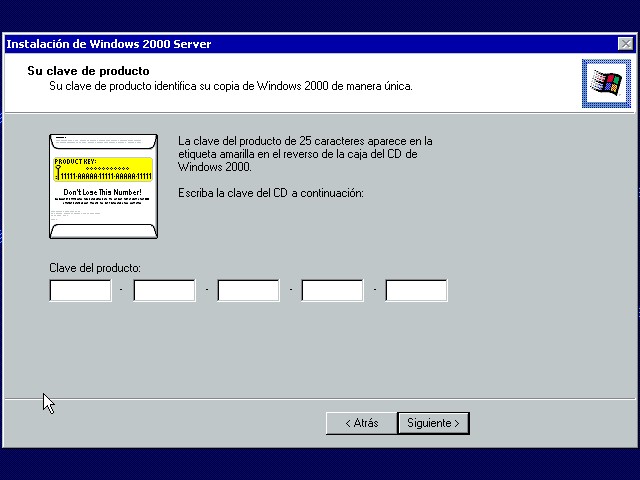Close the Windows 2000 Server setup dialog
Viewport: 640px width, 480px height.
625,44
